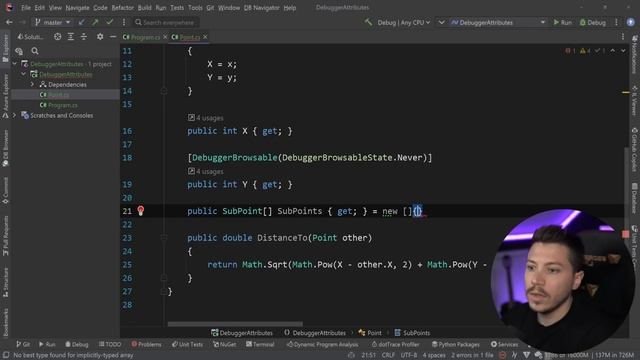Open the Refactor menu
Screen dimensions: 640x360
(x=122, y=8)
